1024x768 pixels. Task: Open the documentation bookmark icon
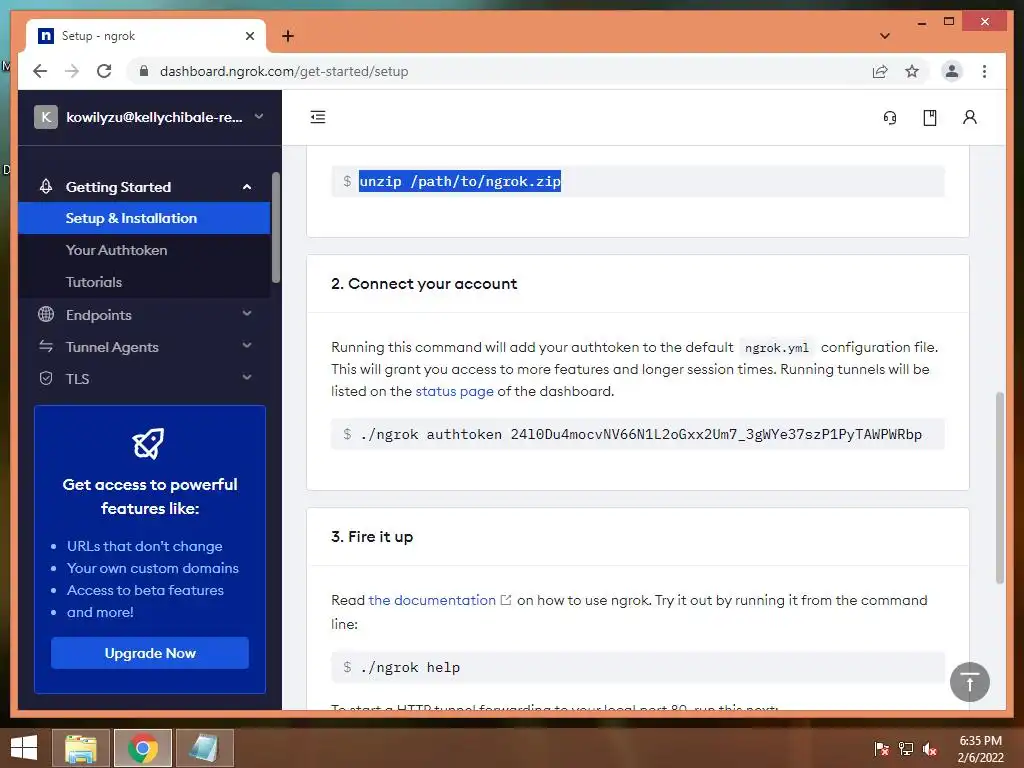(x=929, y=118)
